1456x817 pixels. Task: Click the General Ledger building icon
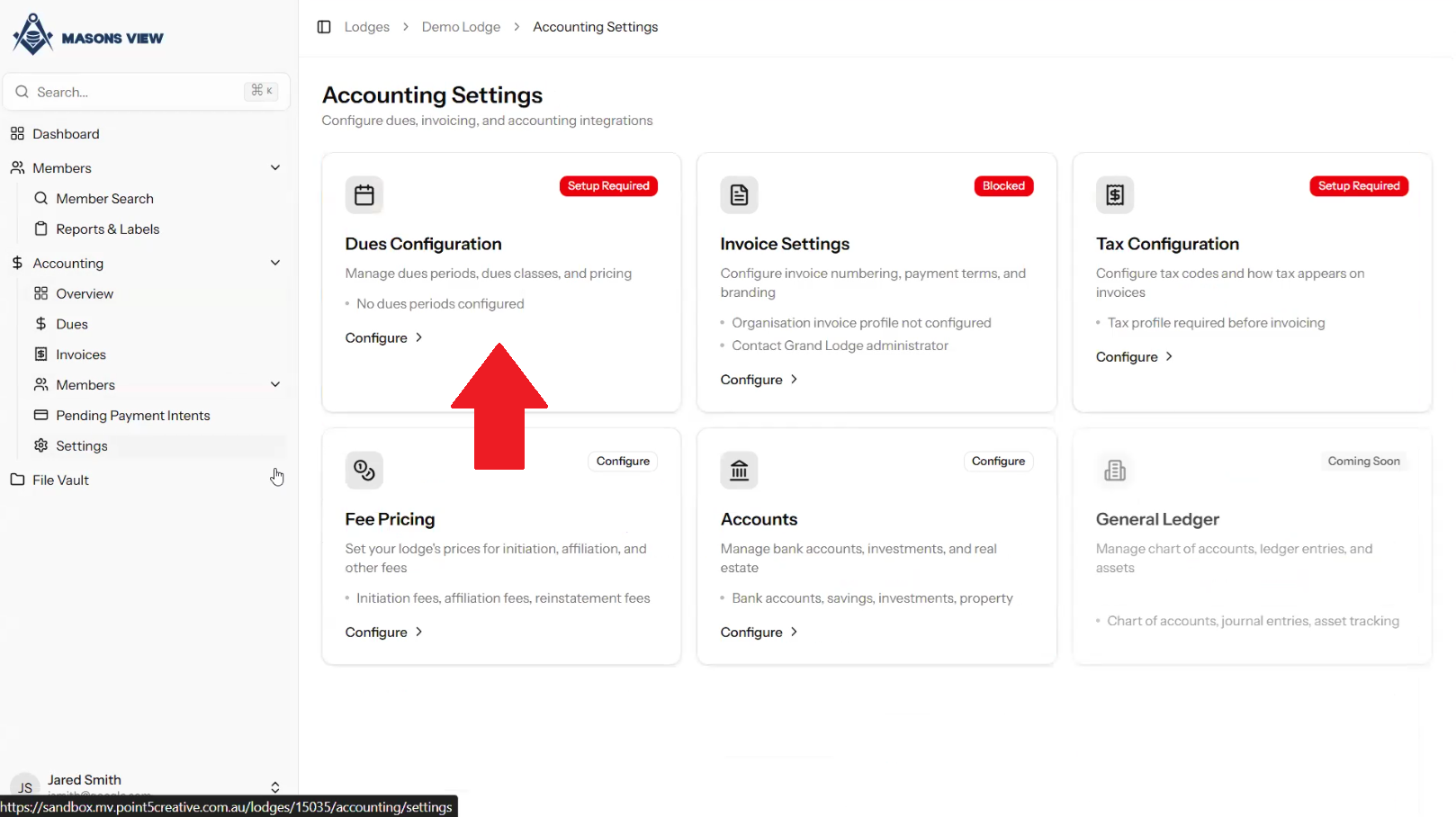1115,470
